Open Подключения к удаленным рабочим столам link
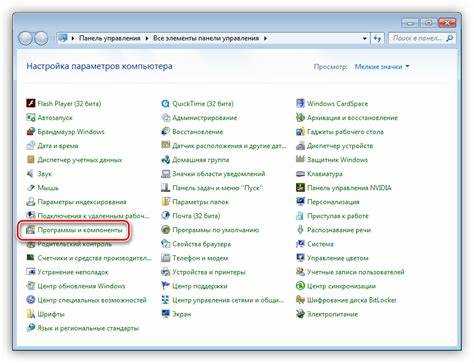The width and height of the screenshot is (474, 363). 93,216
